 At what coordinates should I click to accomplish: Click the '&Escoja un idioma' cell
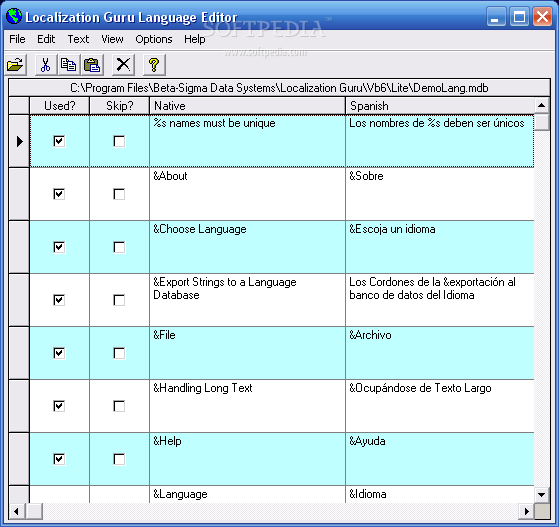click(x=440, y=247)
